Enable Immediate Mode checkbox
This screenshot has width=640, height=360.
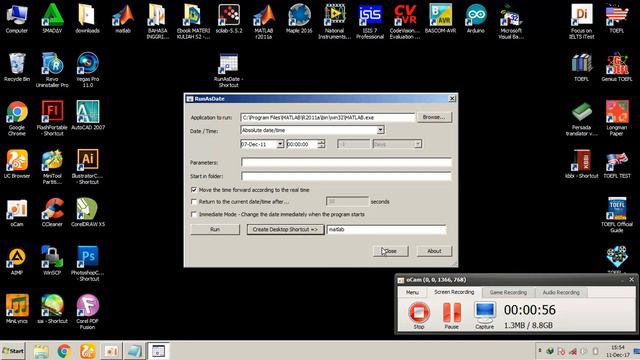point(194,214)
